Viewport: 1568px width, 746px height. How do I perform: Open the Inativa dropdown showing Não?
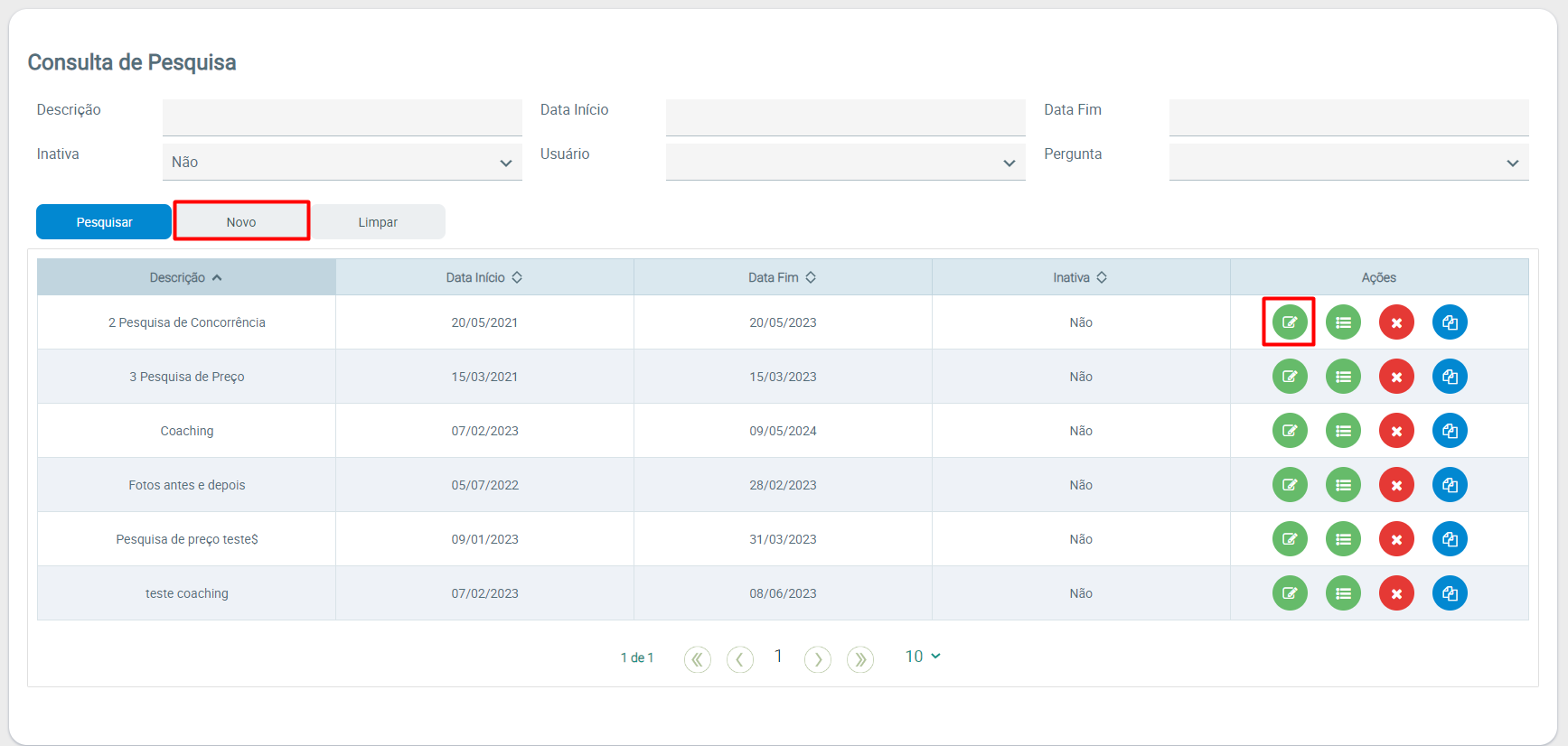tap(342, 163)
